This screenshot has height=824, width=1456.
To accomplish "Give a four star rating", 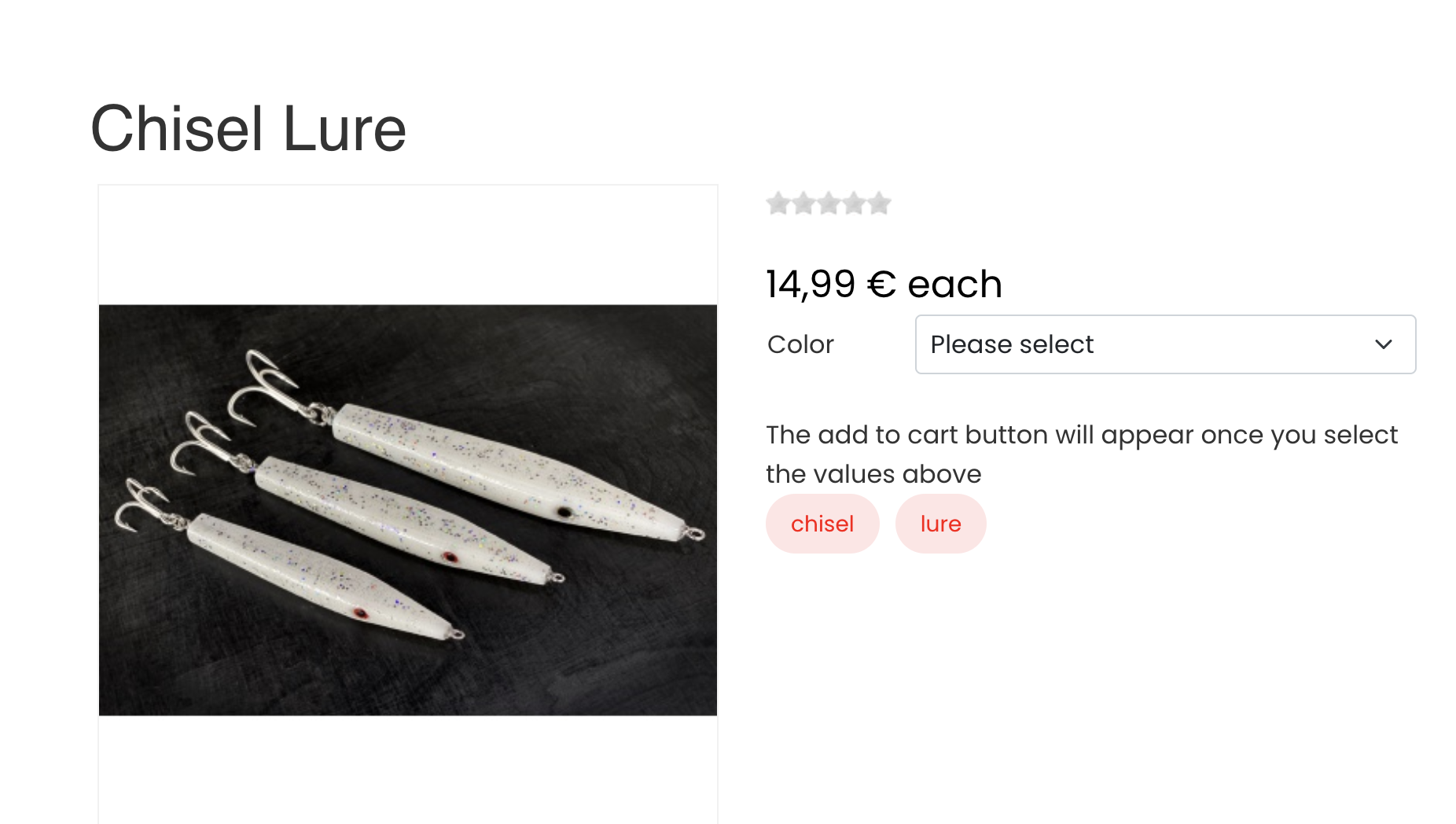I will coord(854,204).
